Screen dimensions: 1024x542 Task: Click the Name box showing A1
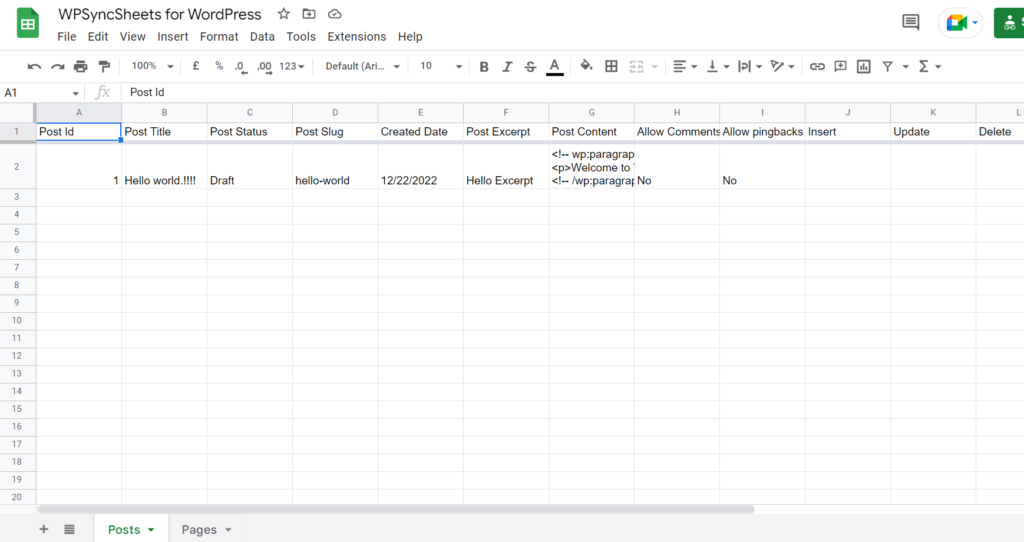tap(42, 93)
